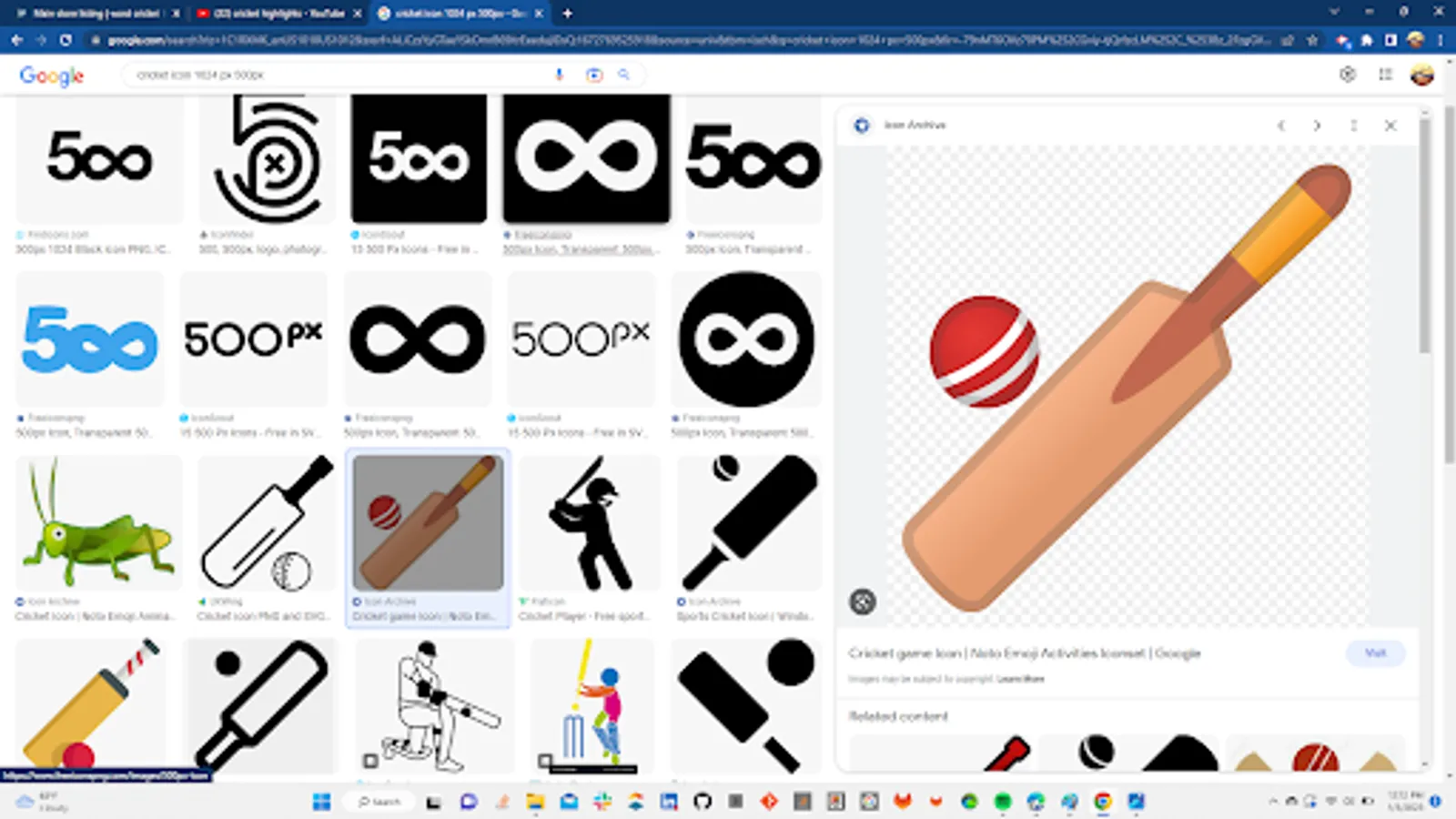This screenshot has height=819, width=1456.
Task: Open the black 500 thumbnail in the top-left result
Action: click(x=99, y=158)
